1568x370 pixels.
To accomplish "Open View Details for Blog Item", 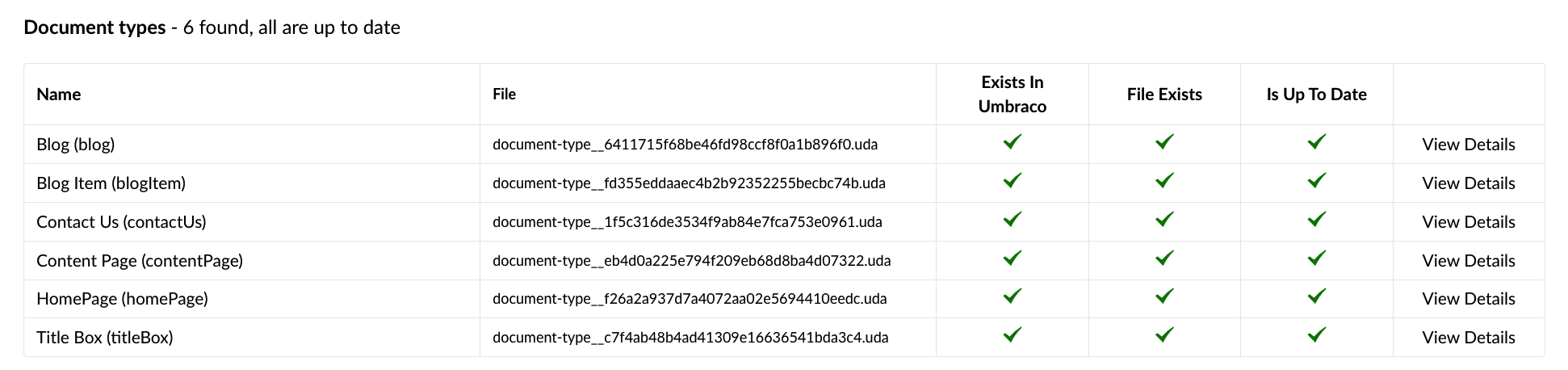I will pos(1468,183).
